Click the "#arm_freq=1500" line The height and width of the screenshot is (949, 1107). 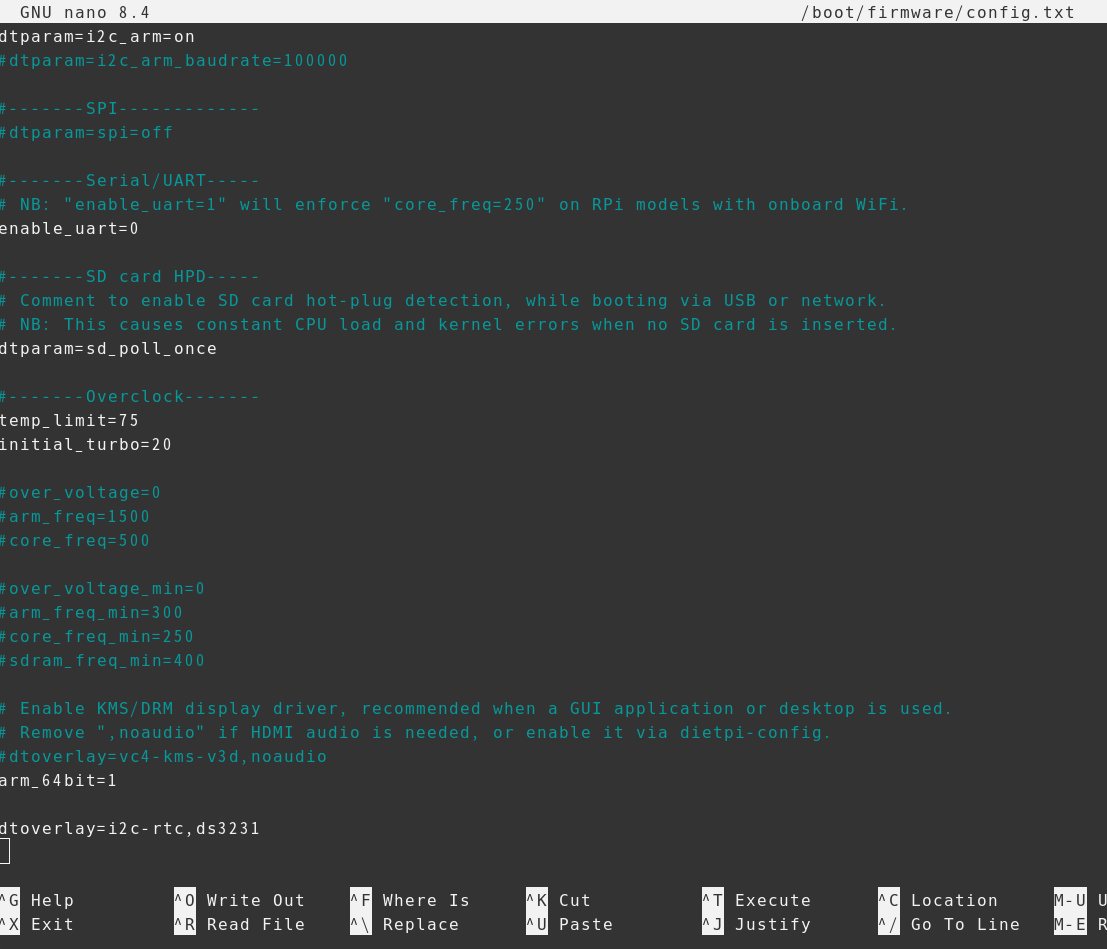(75, 517)
